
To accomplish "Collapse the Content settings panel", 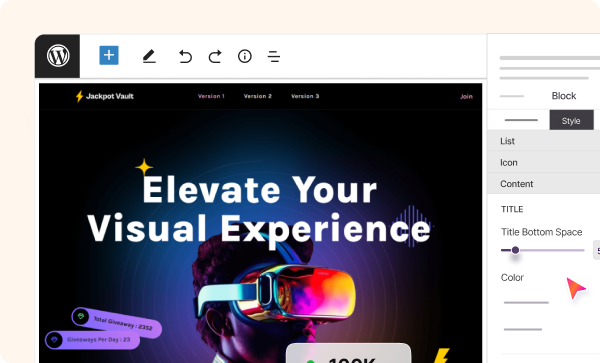I will click(543, 184).
